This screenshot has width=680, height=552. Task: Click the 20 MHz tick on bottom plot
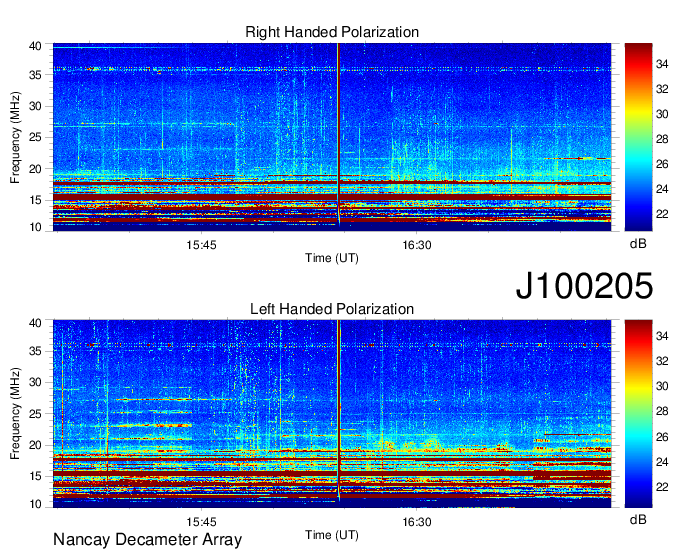pos(35,445)
